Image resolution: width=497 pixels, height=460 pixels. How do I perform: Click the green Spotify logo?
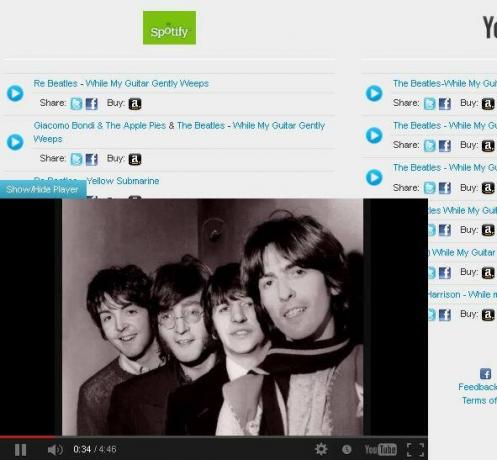[169, 28]
